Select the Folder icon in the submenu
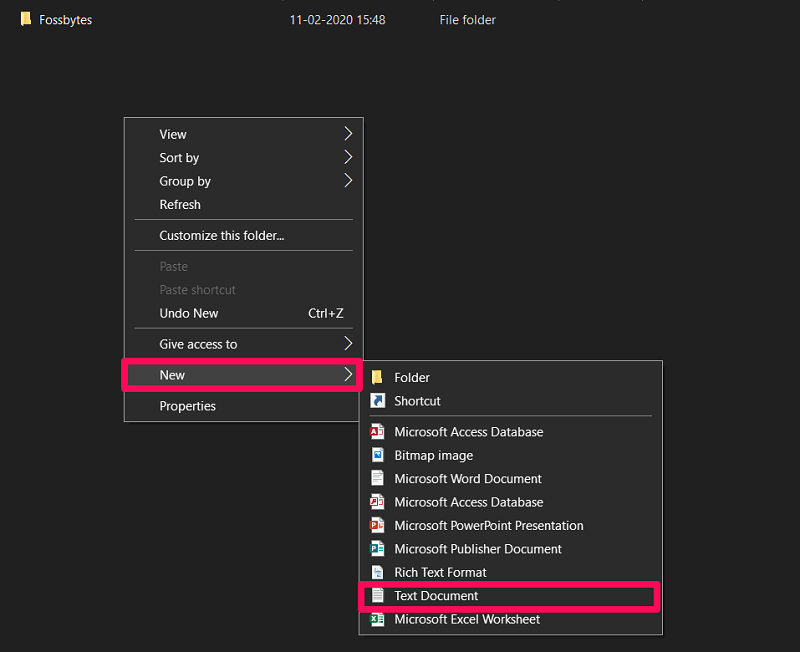The image size is (800, 652). (378, 377)
